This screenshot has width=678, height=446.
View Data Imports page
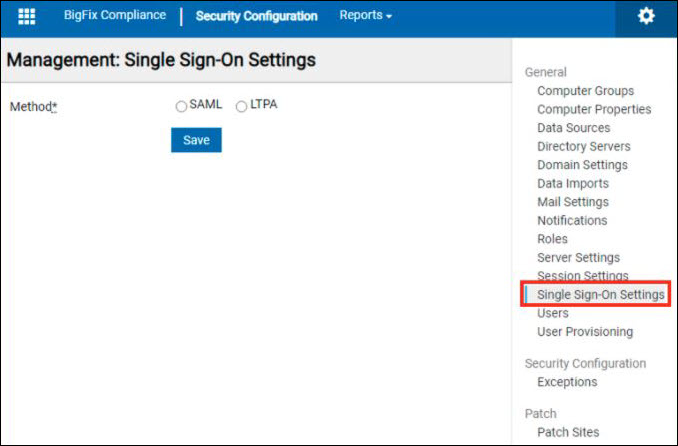tap(572, 184)
